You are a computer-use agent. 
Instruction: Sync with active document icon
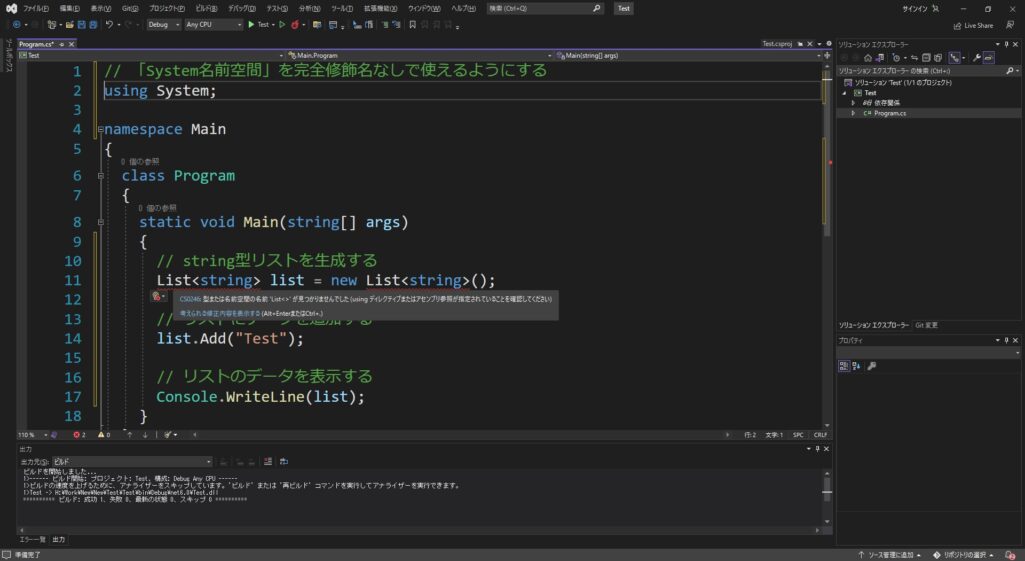(915, 58)
